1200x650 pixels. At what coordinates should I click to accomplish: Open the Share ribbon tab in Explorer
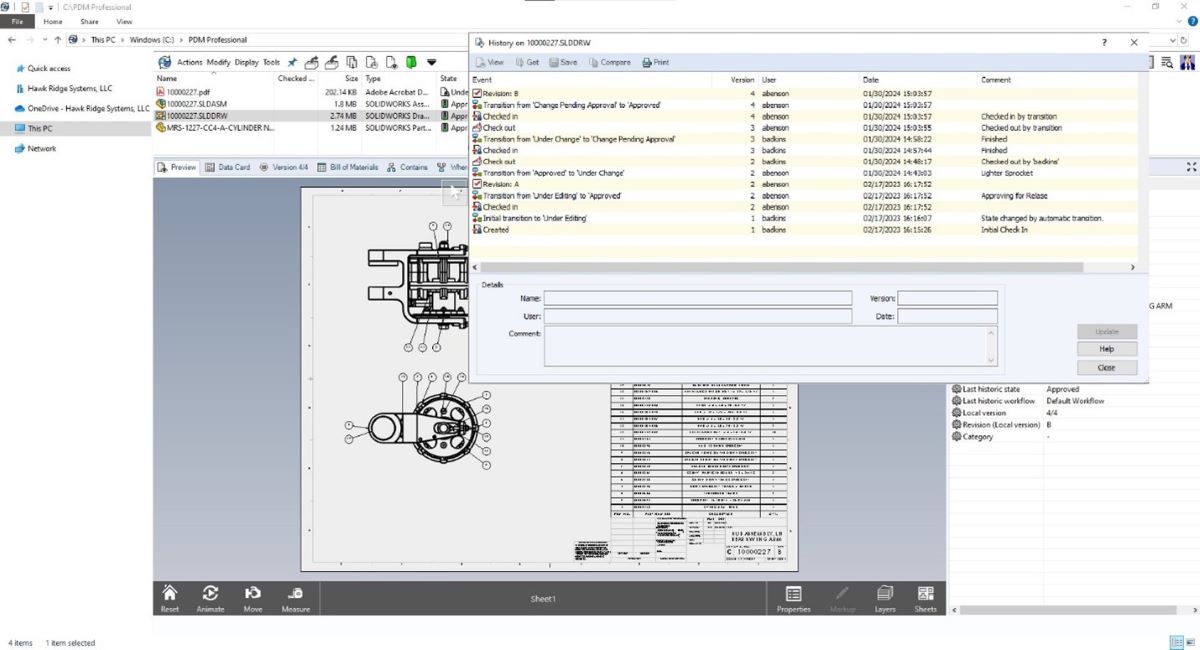[x=89, y=21]
